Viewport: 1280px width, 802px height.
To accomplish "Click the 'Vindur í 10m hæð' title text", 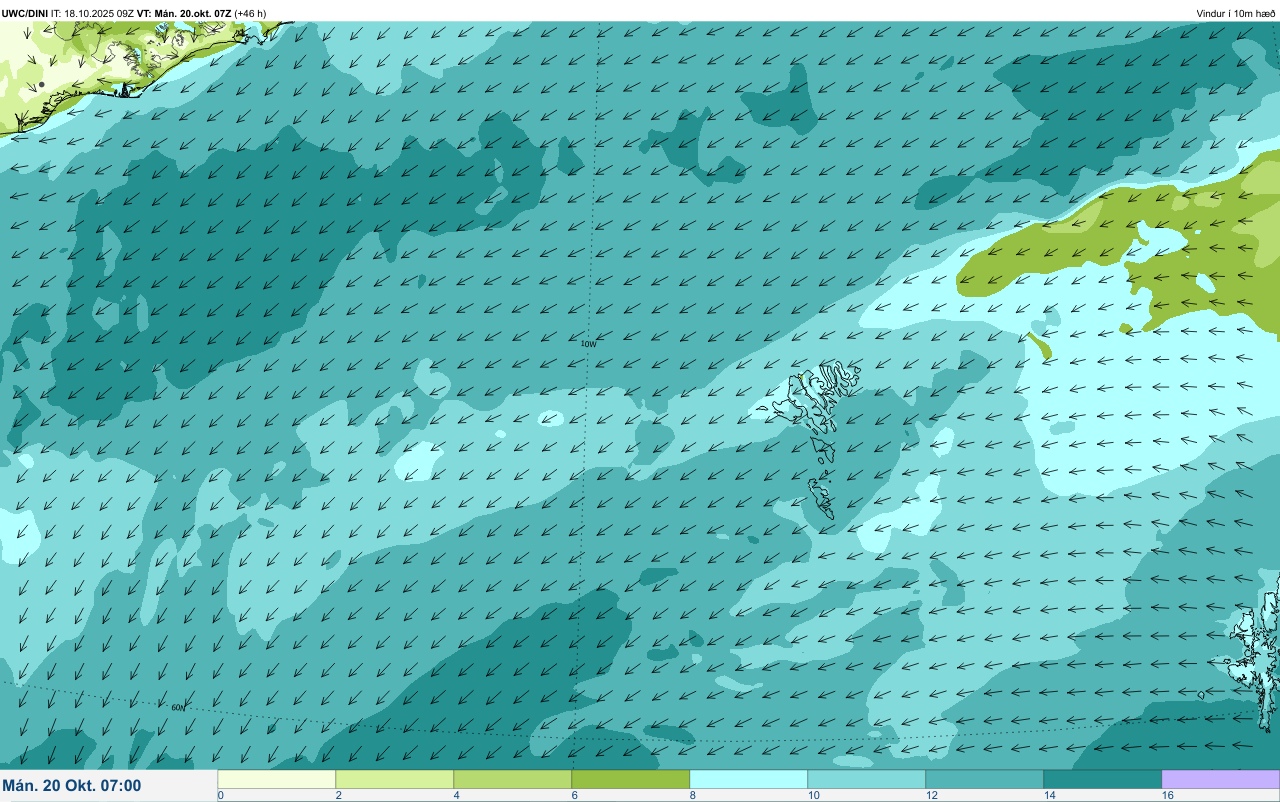I will (1236, 13).
